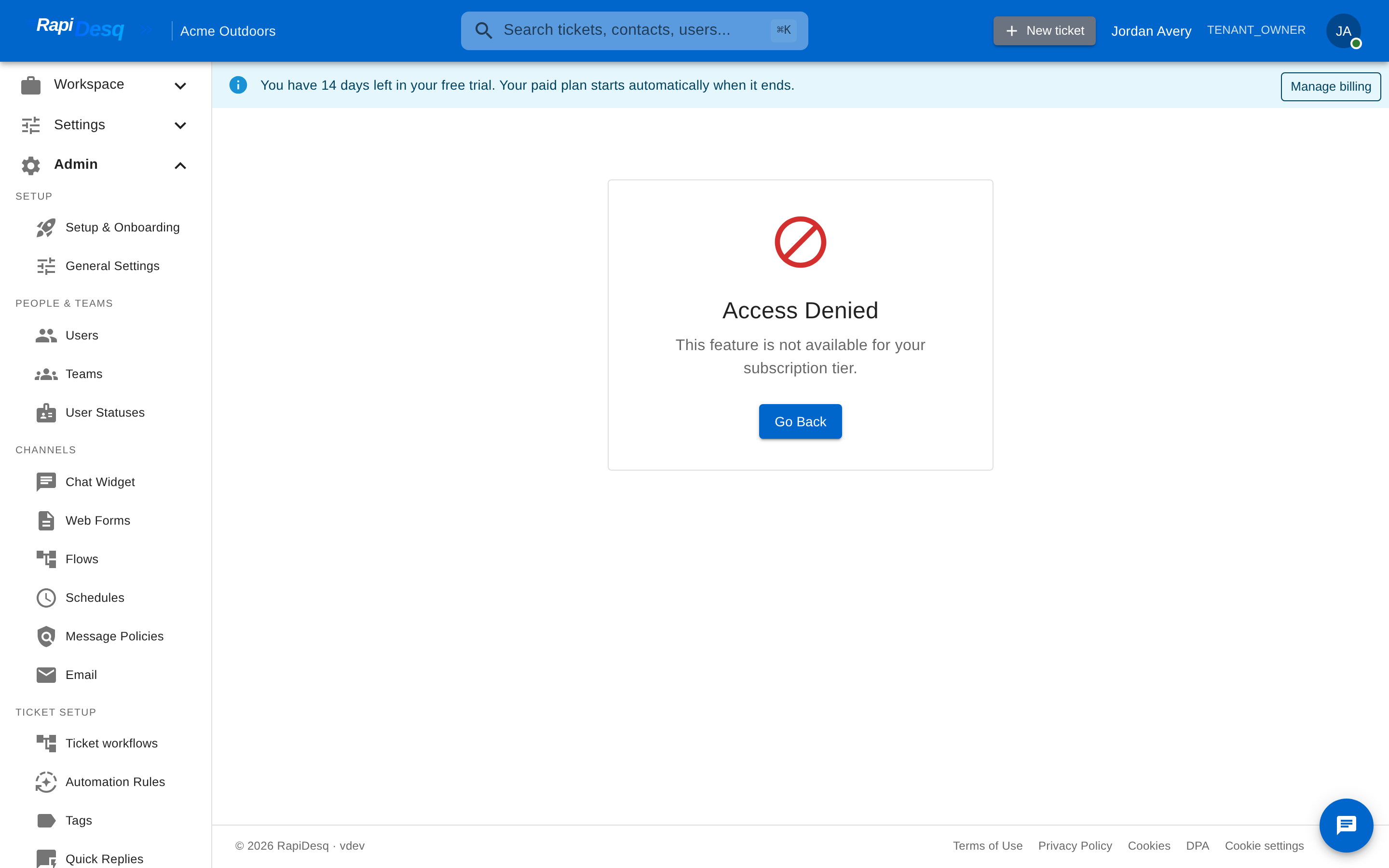Viewport: 1389px width, 868px height.
Task: Click the Acme Outdoors tenant name
Action: point(228,31)
